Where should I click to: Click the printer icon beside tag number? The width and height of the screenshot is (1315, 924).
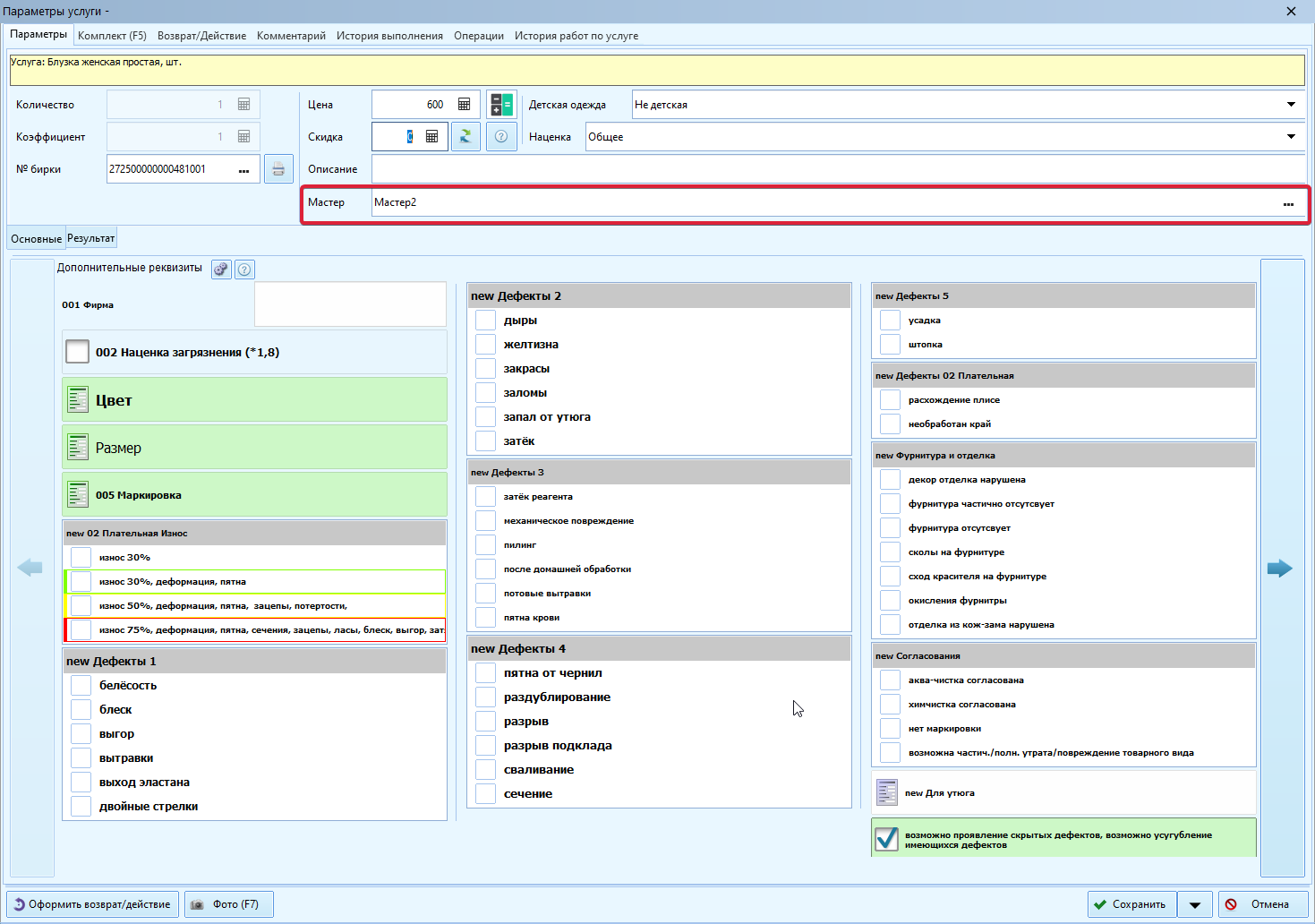click(x=278, y=169)
